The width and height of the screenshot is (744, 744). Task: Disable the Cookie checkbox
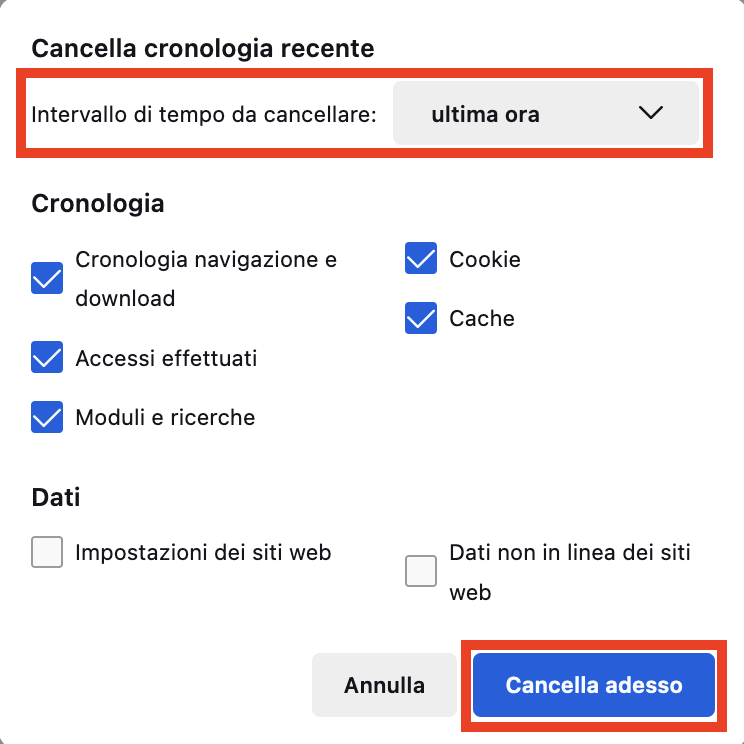[421, 259]
